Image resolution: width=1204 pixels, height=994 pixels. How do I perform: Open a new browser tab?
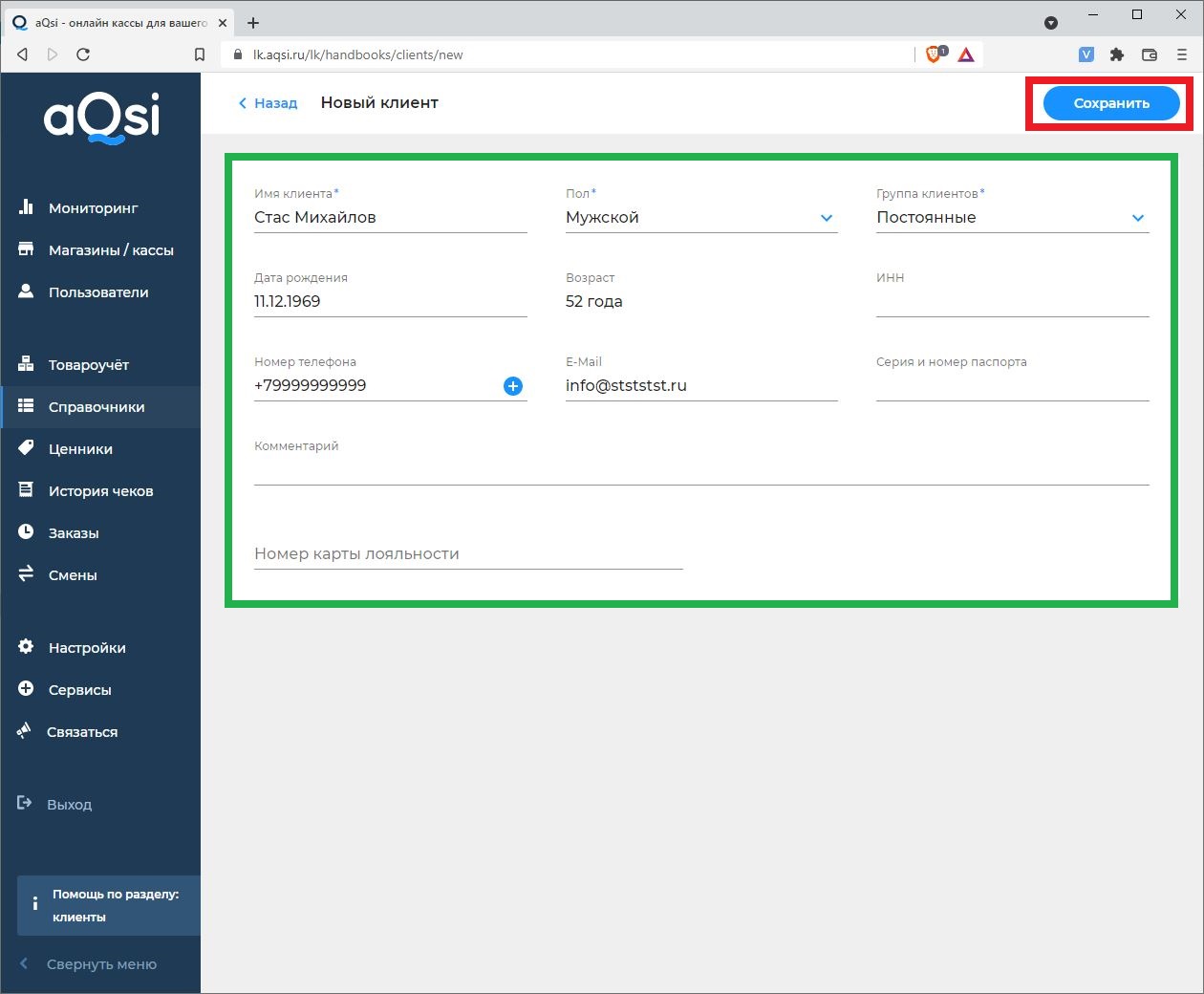(x=253, y=23)
